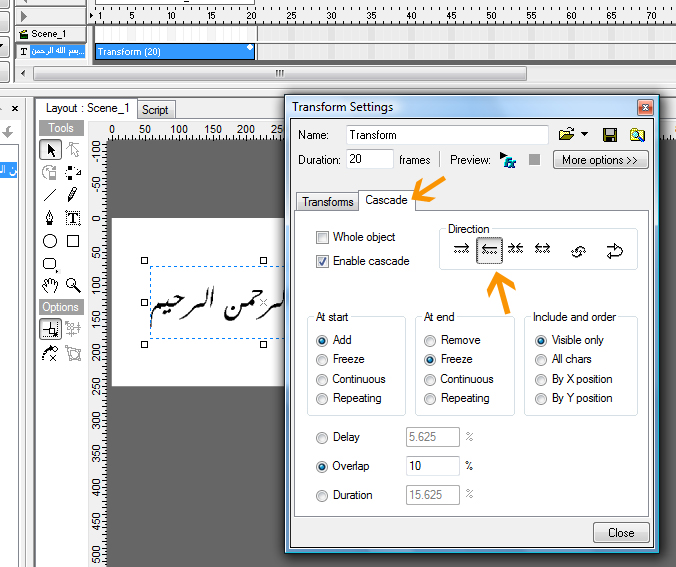Uncheck Enable cascade
676x567 pixels.
tap(322, 261)
